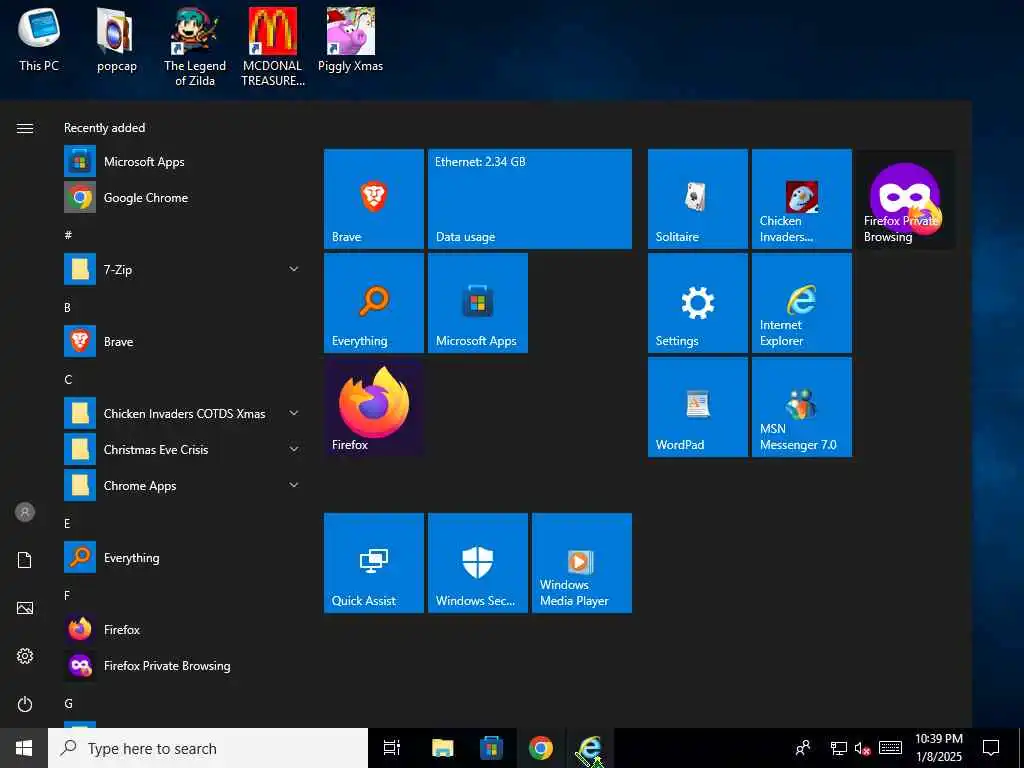Open Settings gear in the Start sidebar
This screenshot has width=1024, height=768.
pos(25,656)
